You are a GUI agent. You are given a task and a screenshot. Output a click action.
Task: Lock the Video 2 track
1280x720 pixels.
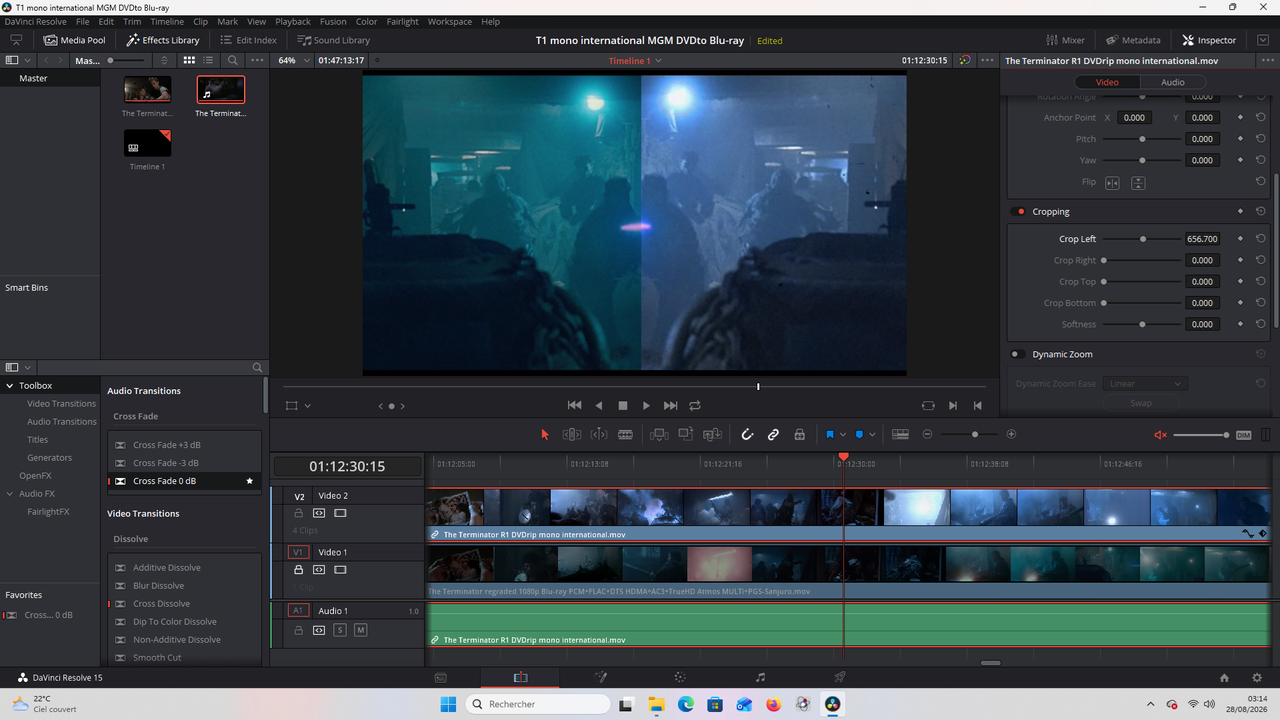click(298, 514)
